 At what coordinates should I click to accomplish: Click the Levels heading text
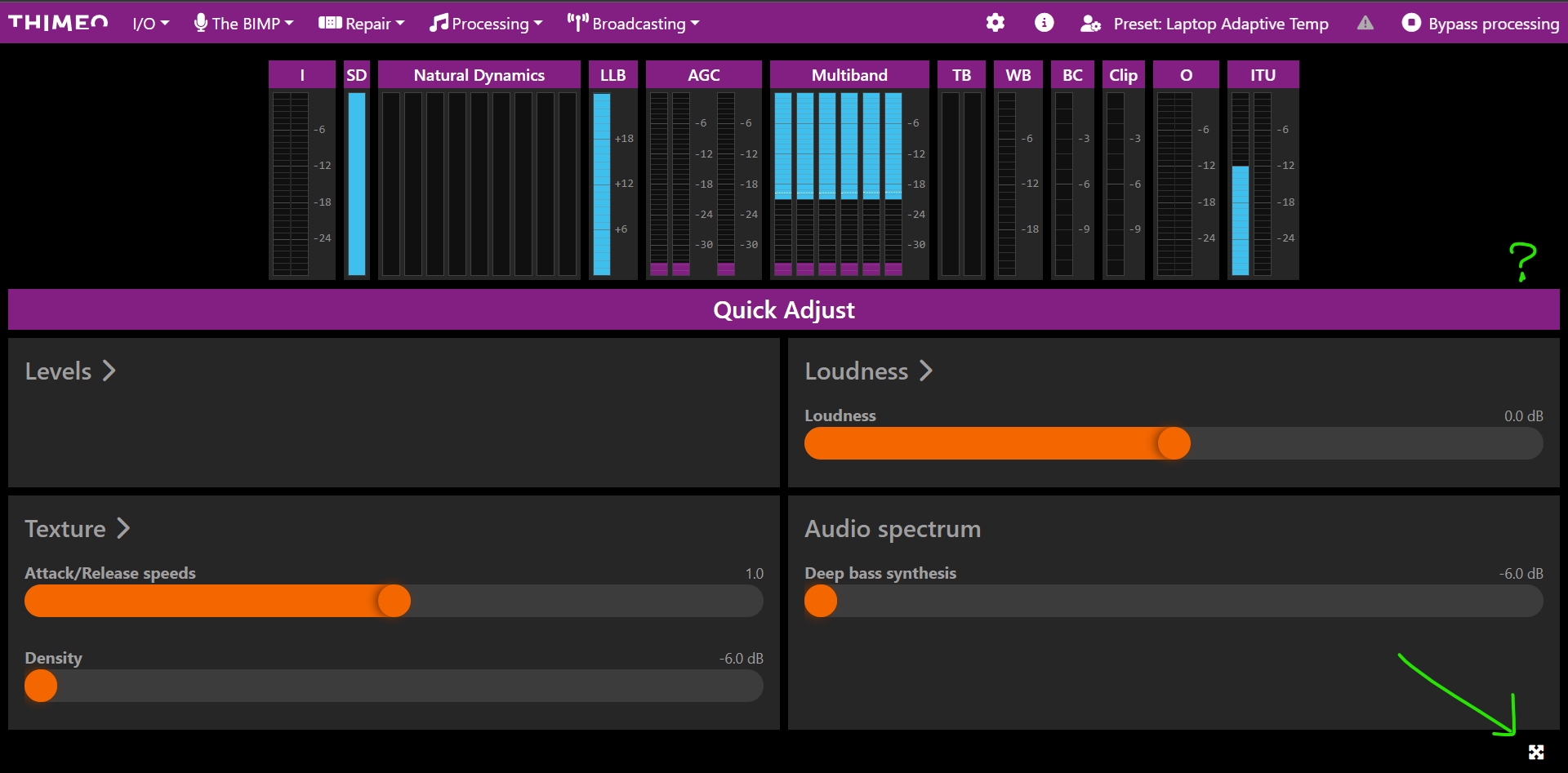(58, 371)
